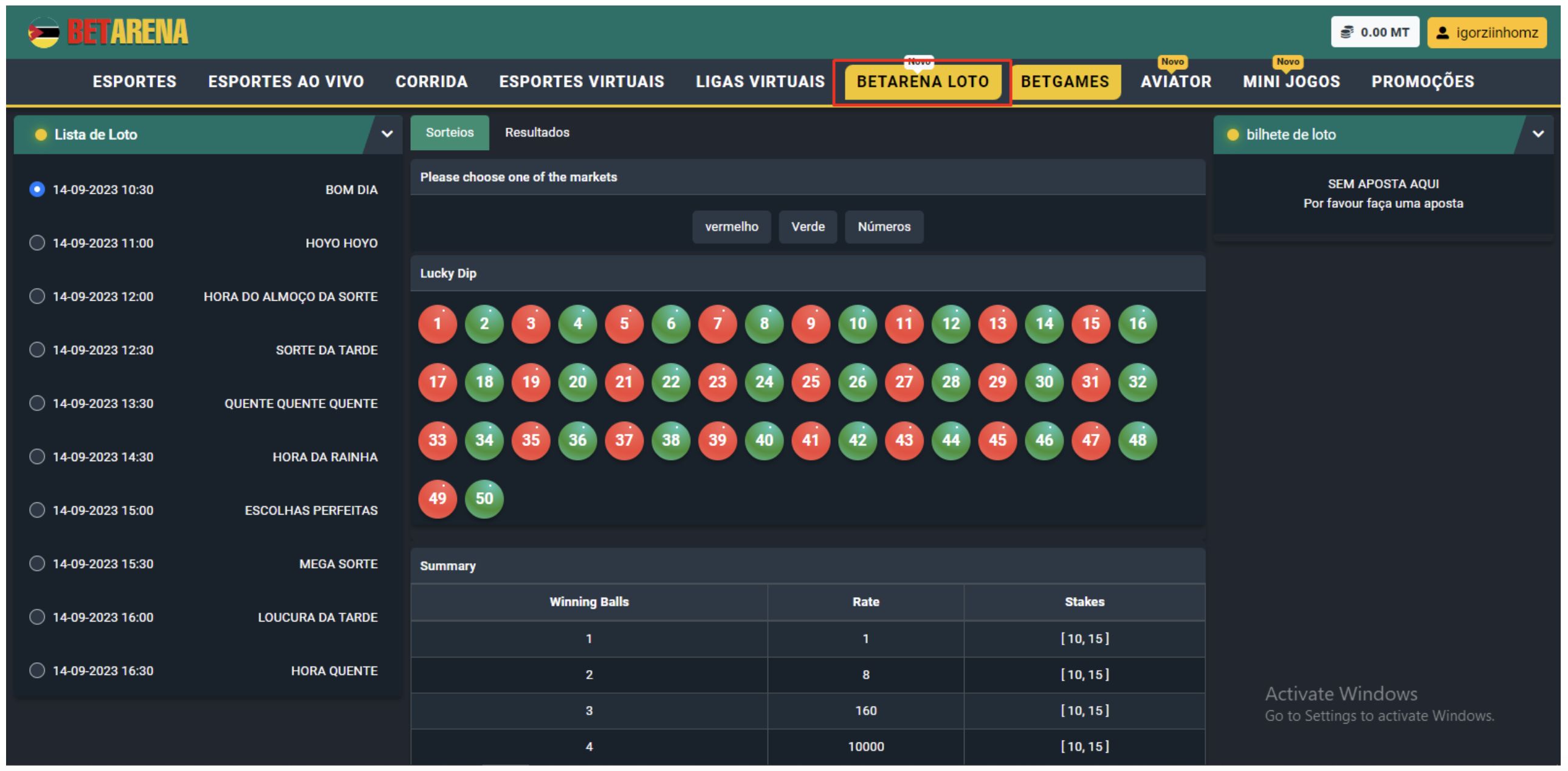This screenshot has height=771, width=1568.
Task: Pick red ball number 29
Action: coord(998,382)
